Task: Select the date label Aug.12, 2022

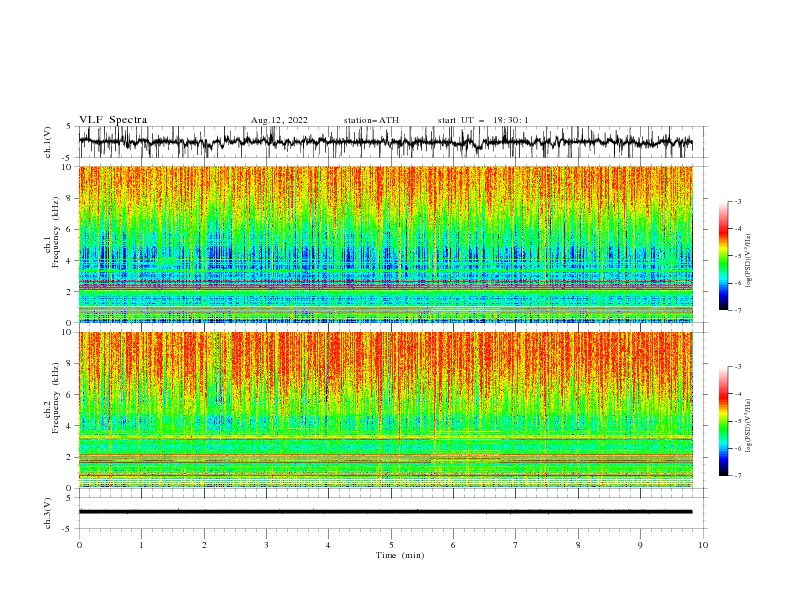Action: (279, 120)
